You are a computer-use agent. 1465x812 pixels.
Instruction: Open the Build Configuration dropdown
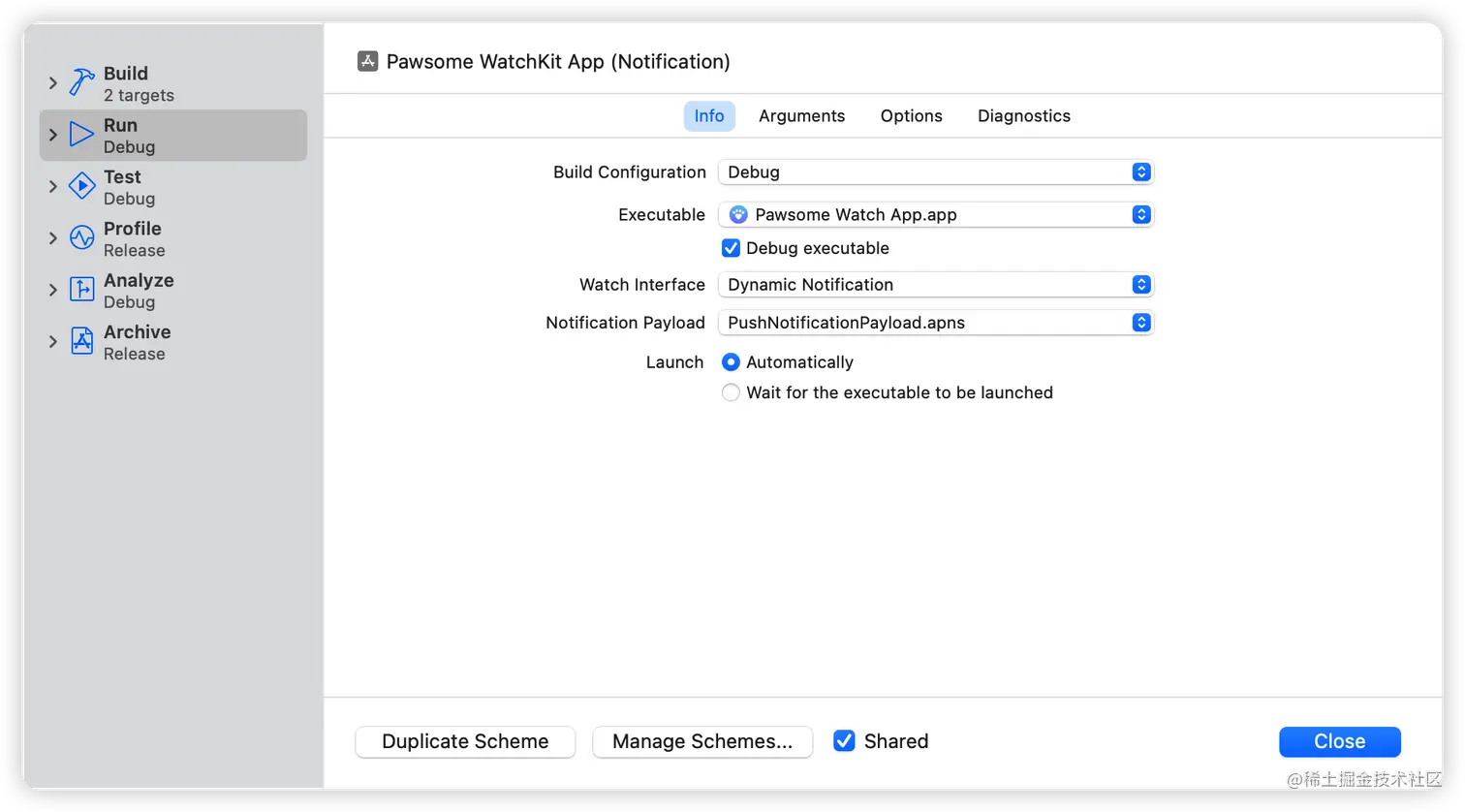click(935, 172)
